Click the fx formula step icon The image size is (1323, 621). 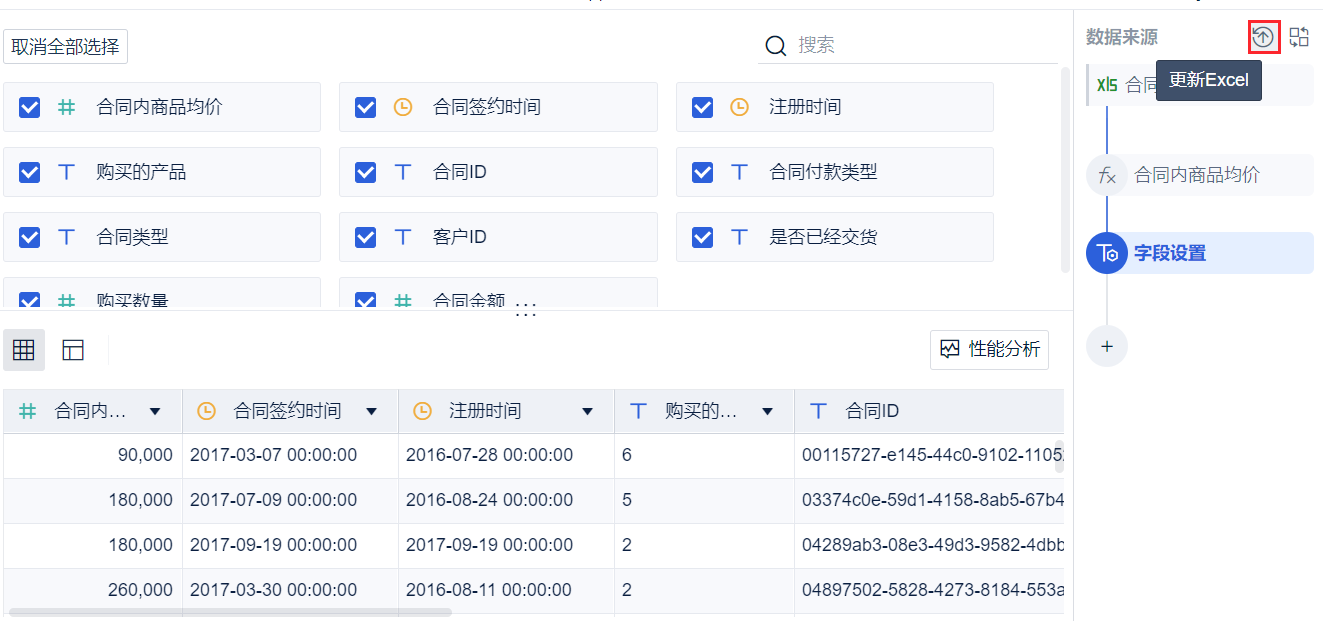pyautogui.click(x=1107, y=175)
